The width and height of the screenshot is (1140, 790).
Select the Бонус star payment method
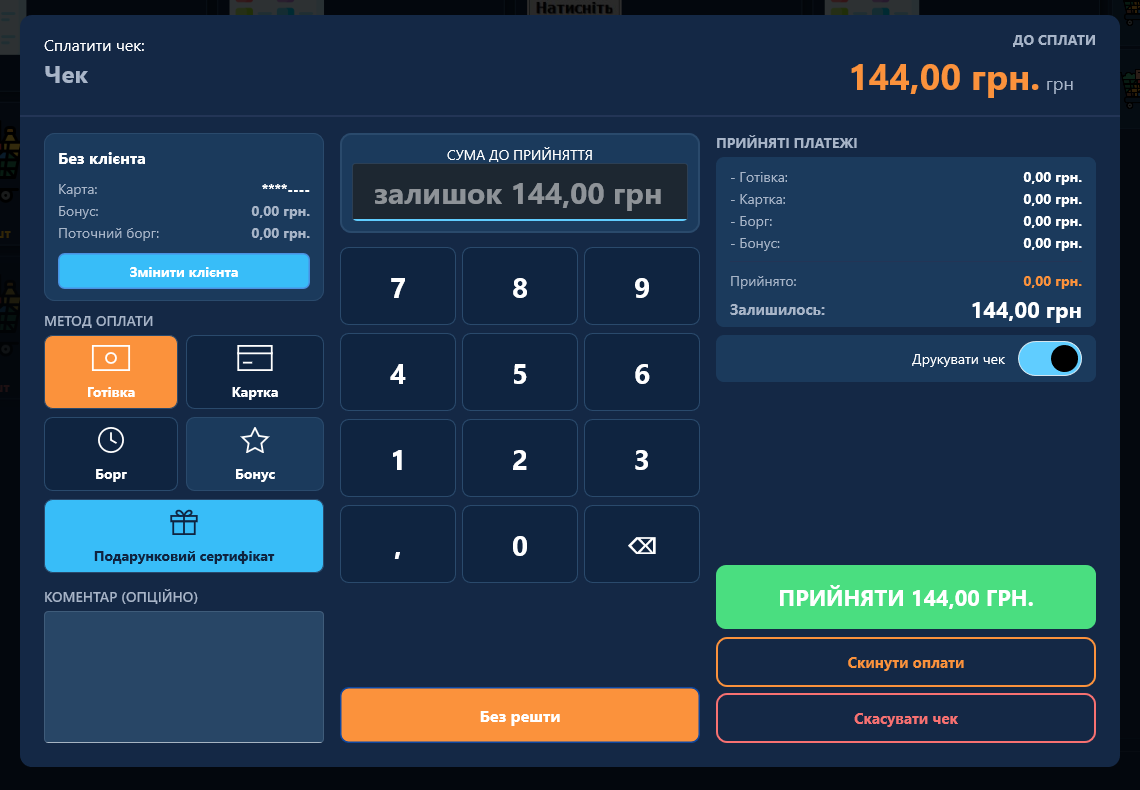[x=254, y=454]
